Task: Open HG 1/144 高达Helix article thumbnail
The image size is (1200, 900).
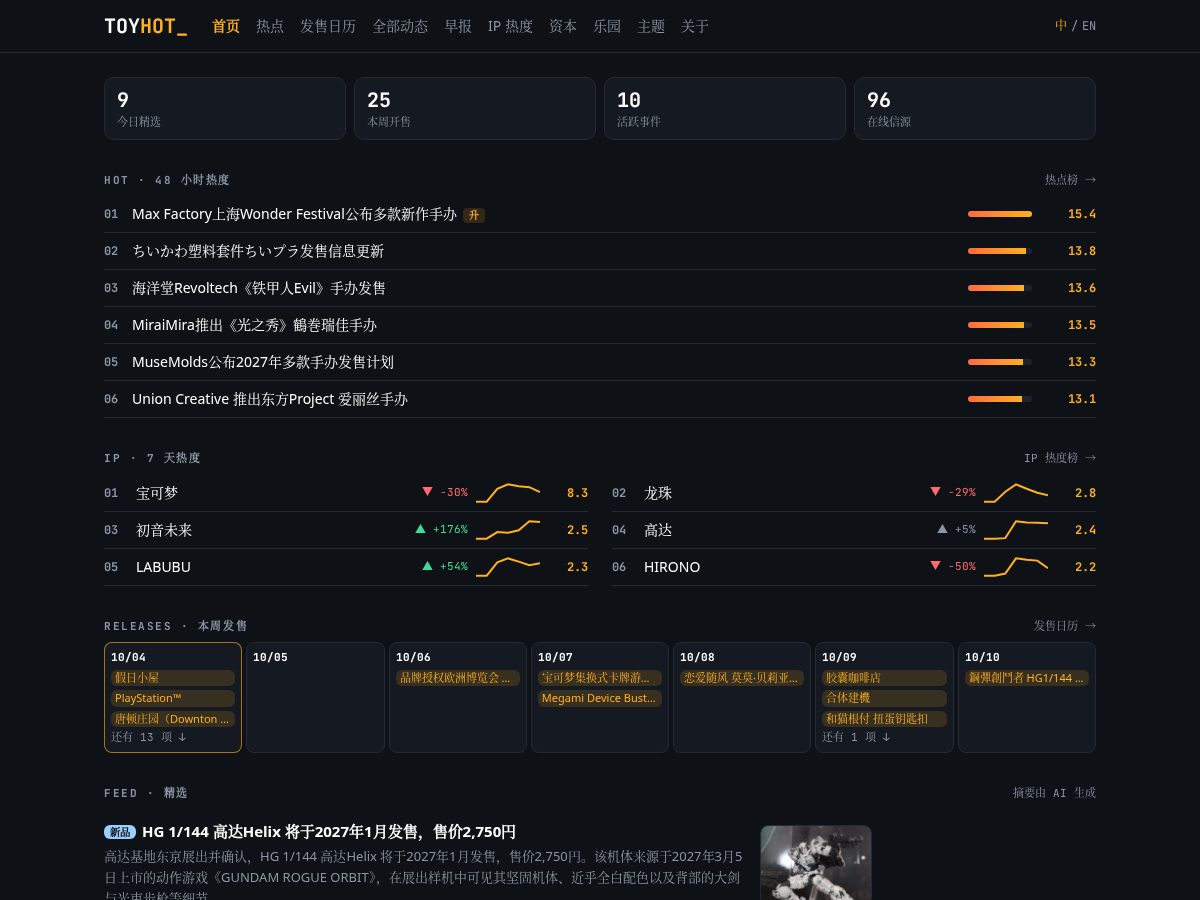Action: (x=816, y=862)
